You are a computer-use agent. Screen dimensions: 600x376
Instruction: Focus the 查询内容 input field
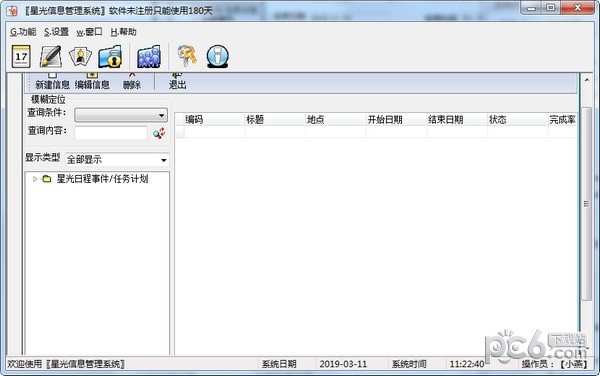[111, 133]
